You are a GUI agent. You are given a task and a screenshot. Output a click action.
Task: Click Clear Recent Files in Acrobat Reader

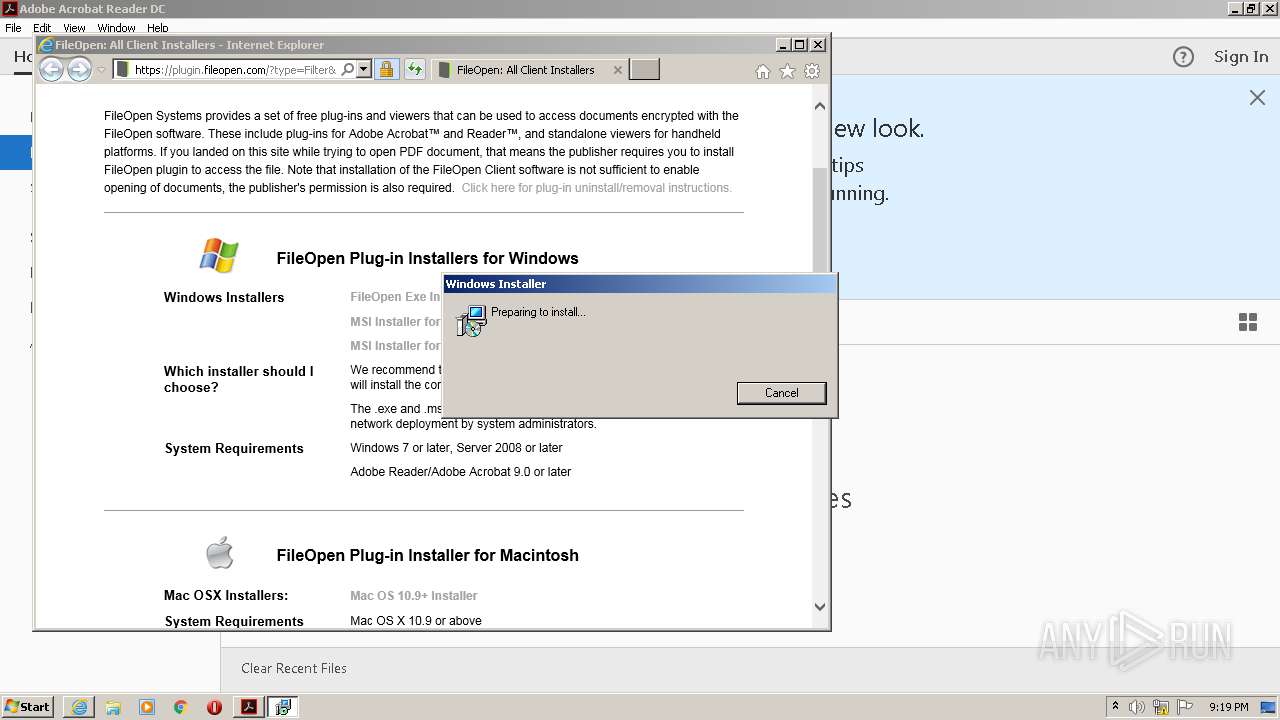[294, 668]
